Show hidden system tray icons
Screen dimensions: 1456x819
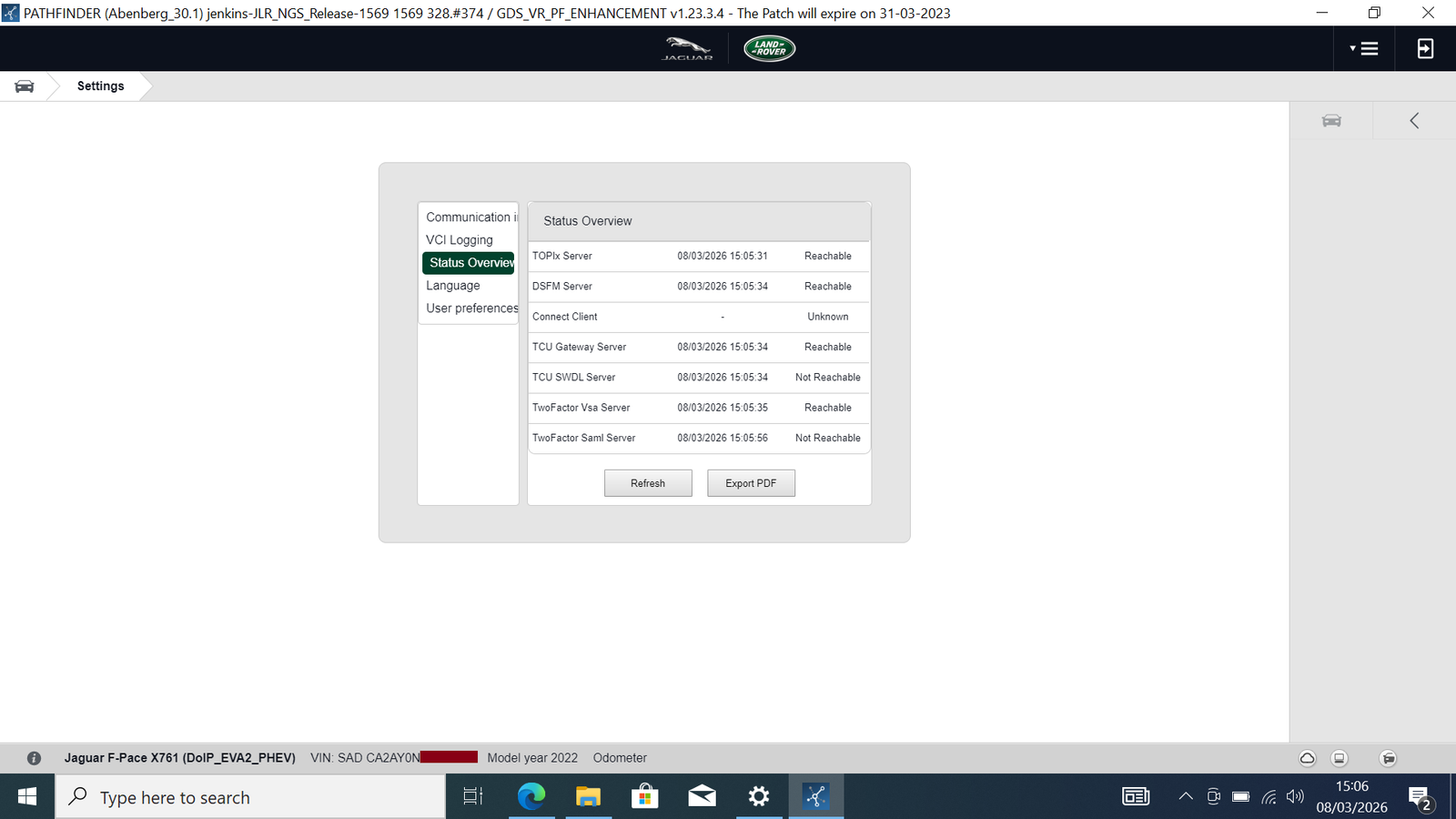pos(1185,797)
